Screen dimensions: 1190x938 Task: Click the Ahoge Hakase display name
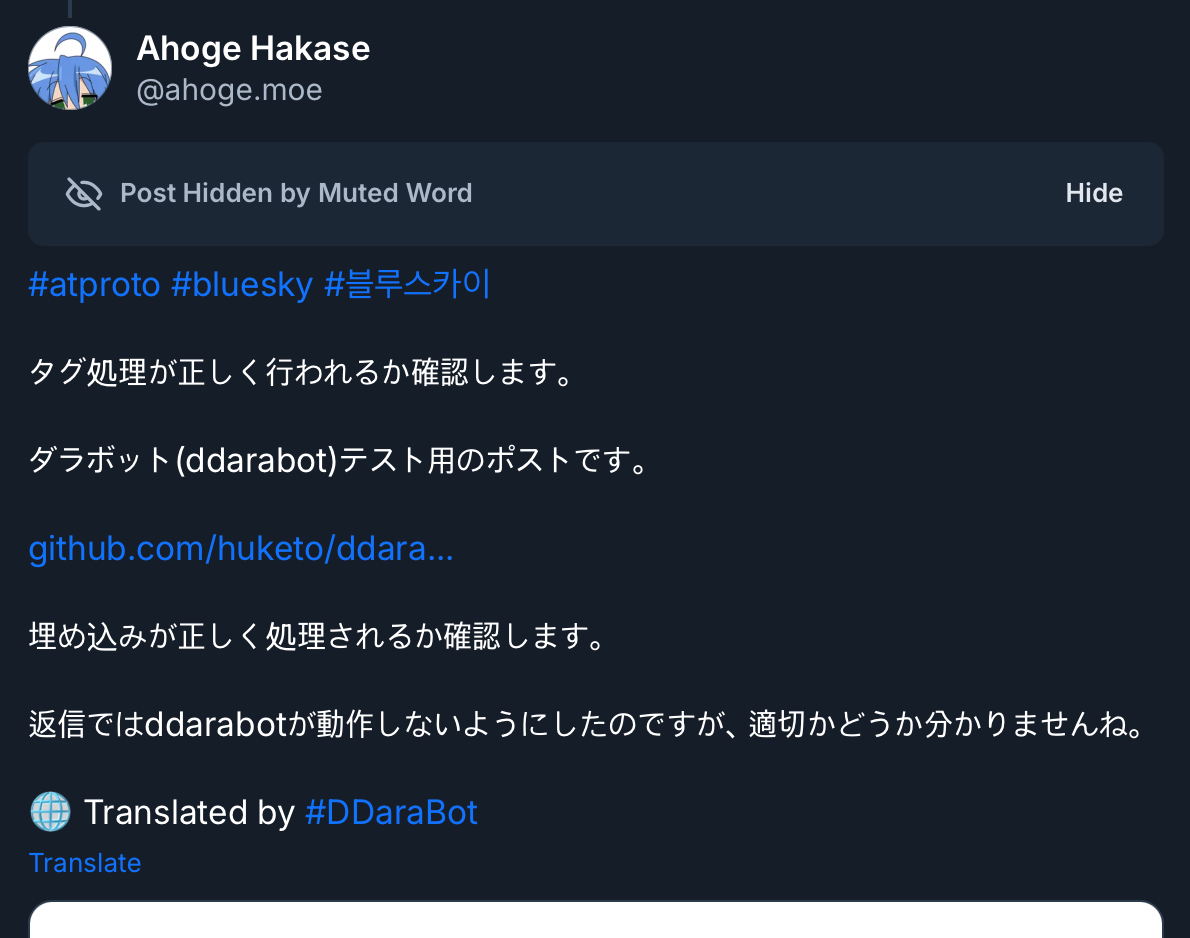click(x=253, y=48)
